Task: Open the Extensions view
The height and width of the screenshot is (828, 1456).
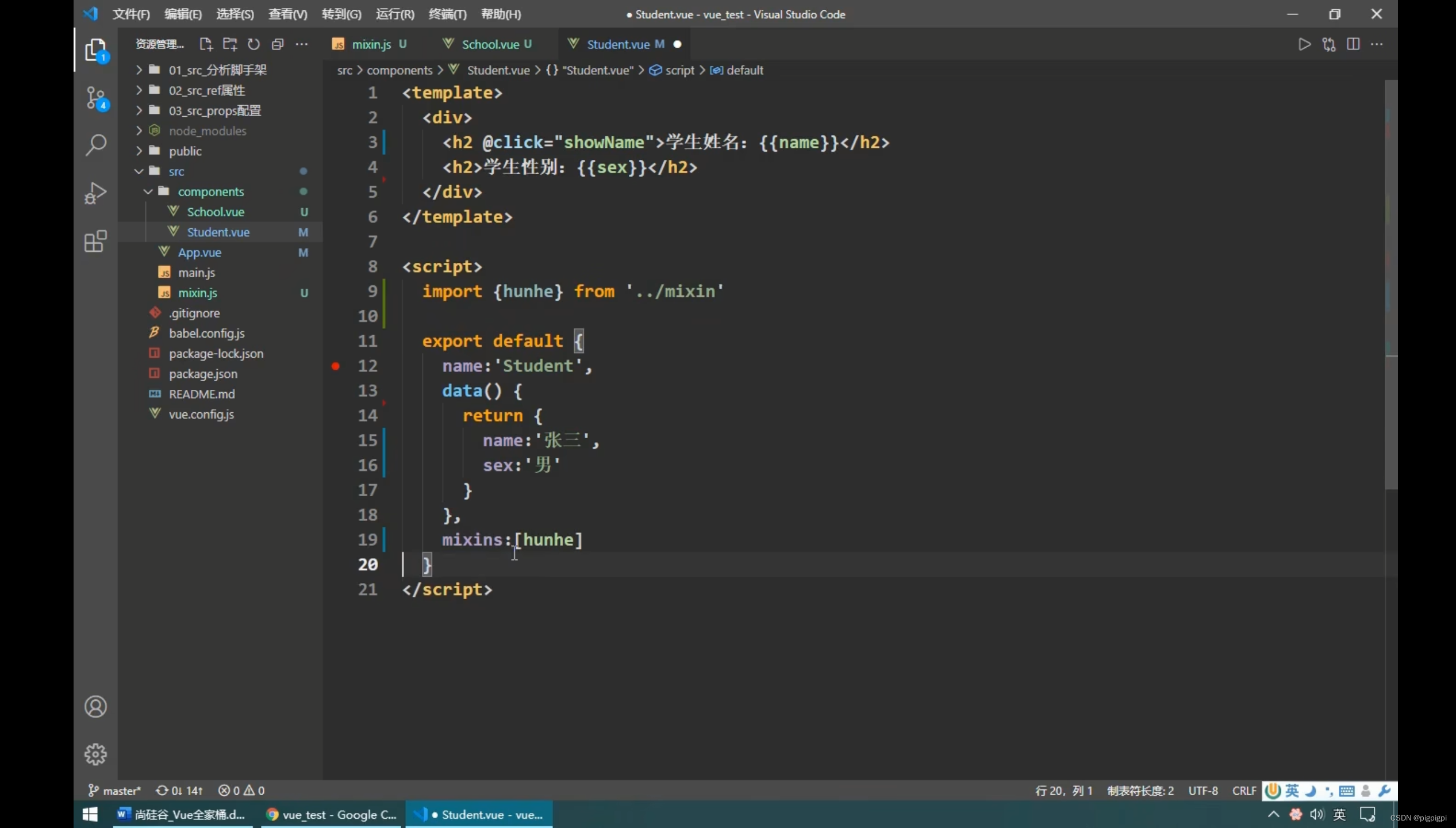Action: click(96, 241)
